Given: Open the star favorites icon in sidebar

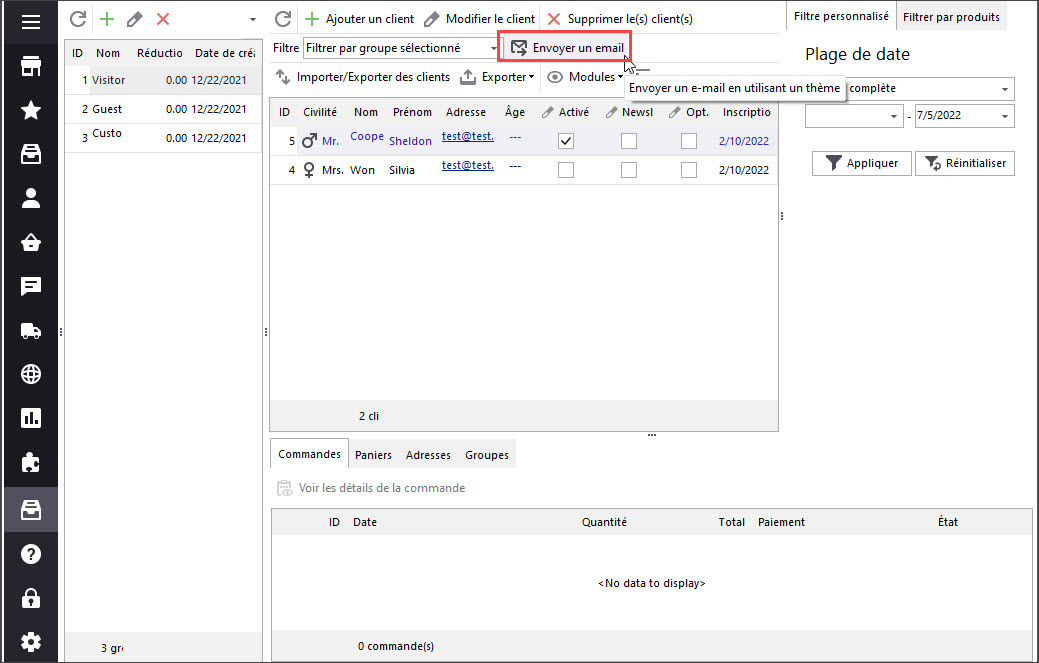Looking at the screenshot, I should pyautogui.click(x=30, y=110).
